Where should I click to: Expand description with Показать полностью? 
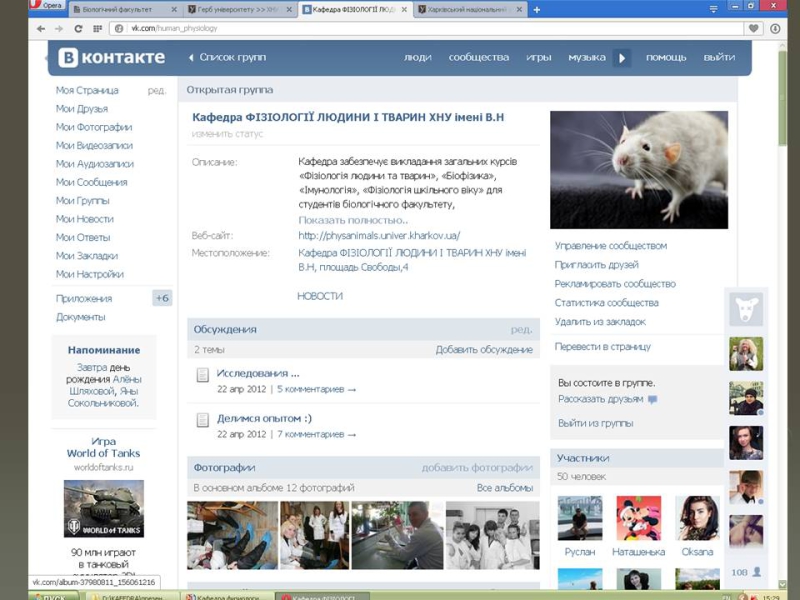(x=353, y=220)
